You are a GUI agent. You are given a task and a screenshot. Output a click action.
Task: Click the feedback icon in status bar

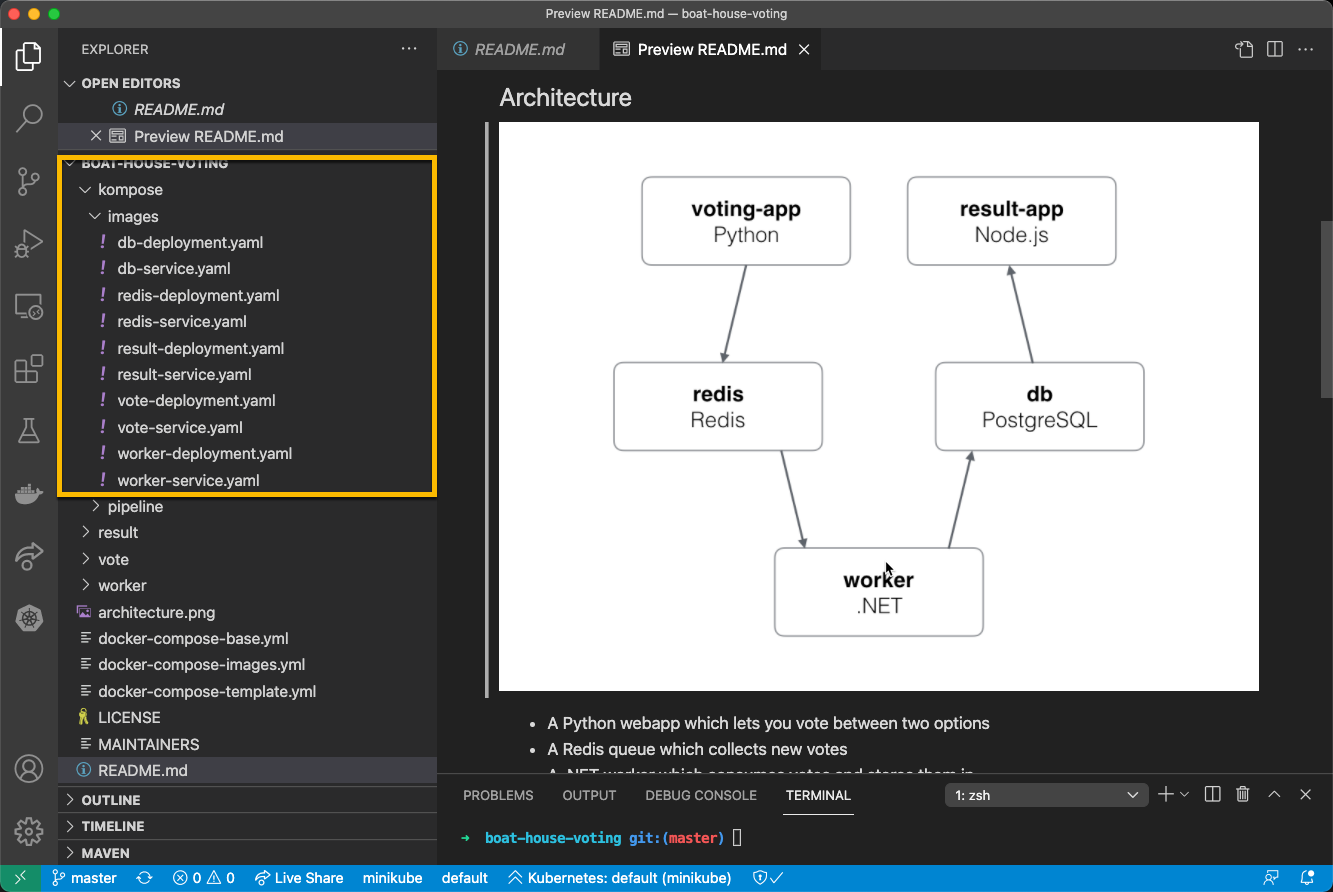[x=1271, y=878]
